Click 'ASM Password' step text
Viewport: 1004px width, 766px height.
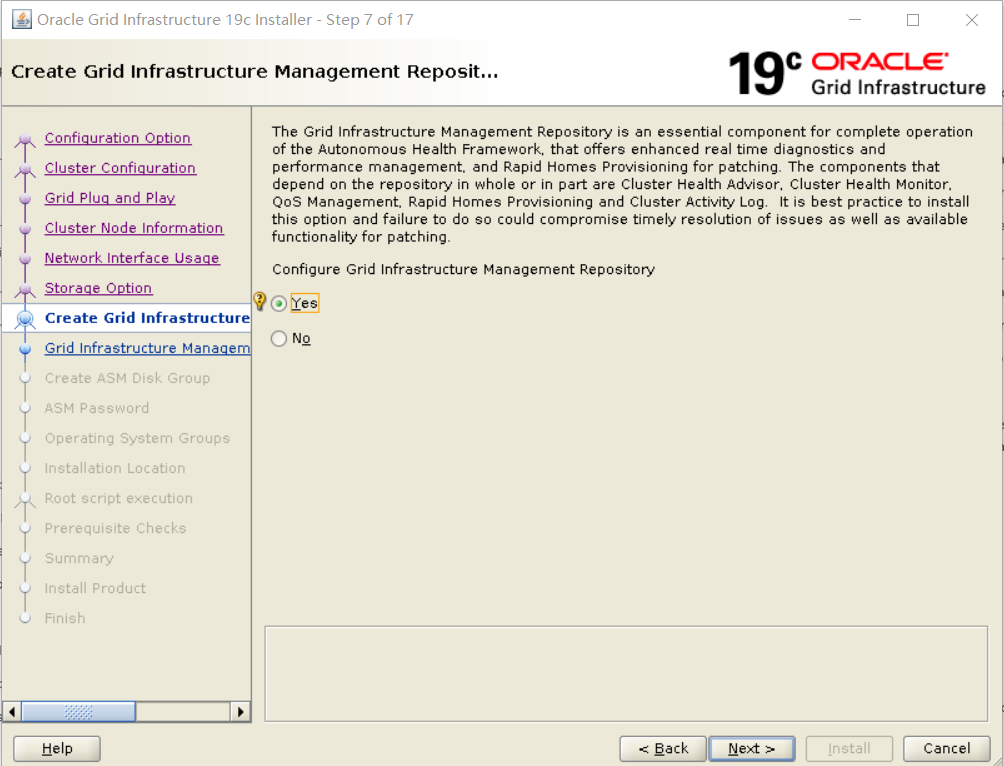(x=97, y=408)
